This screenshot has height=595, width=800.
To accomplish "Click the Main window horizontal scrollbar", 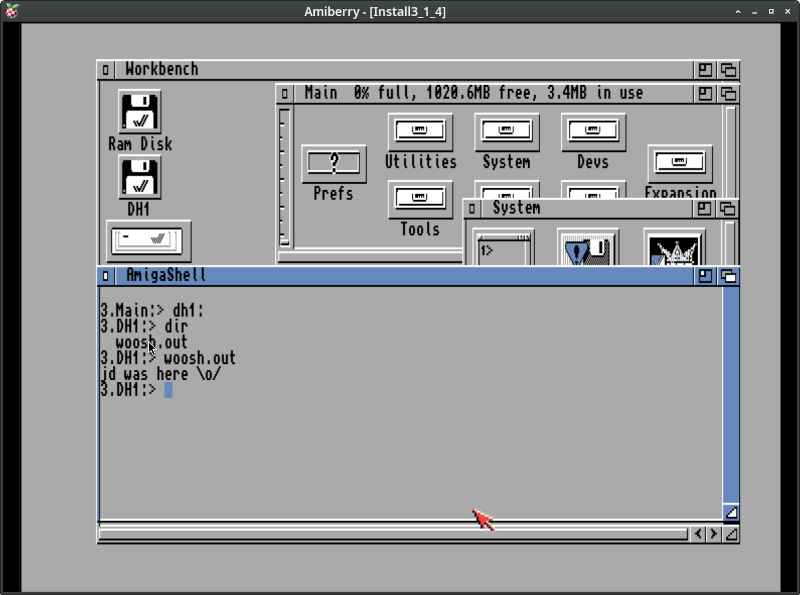I will click(370, 257).
